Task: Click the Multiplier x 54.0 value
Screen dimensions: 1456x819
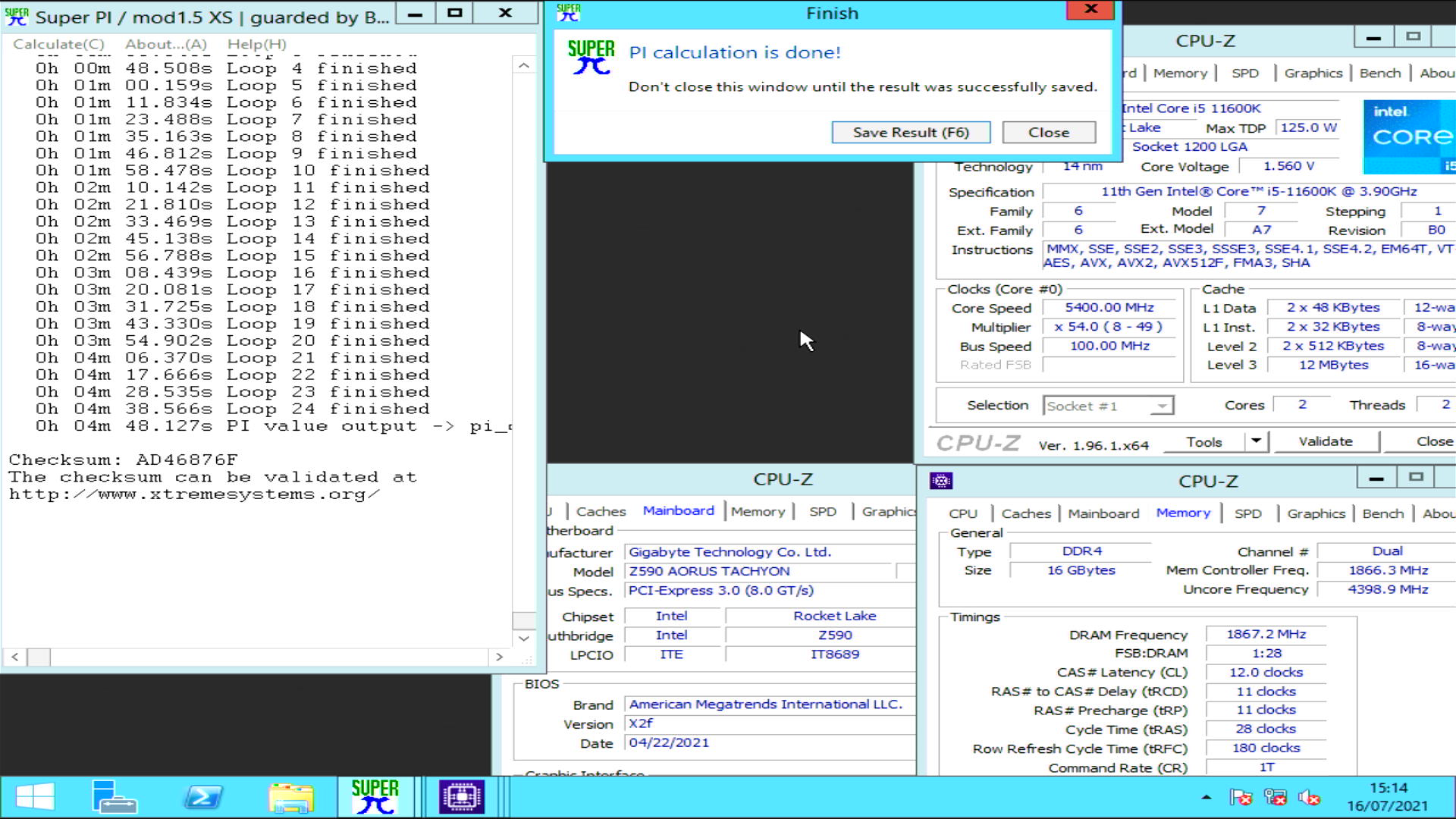Action: 1109,326
